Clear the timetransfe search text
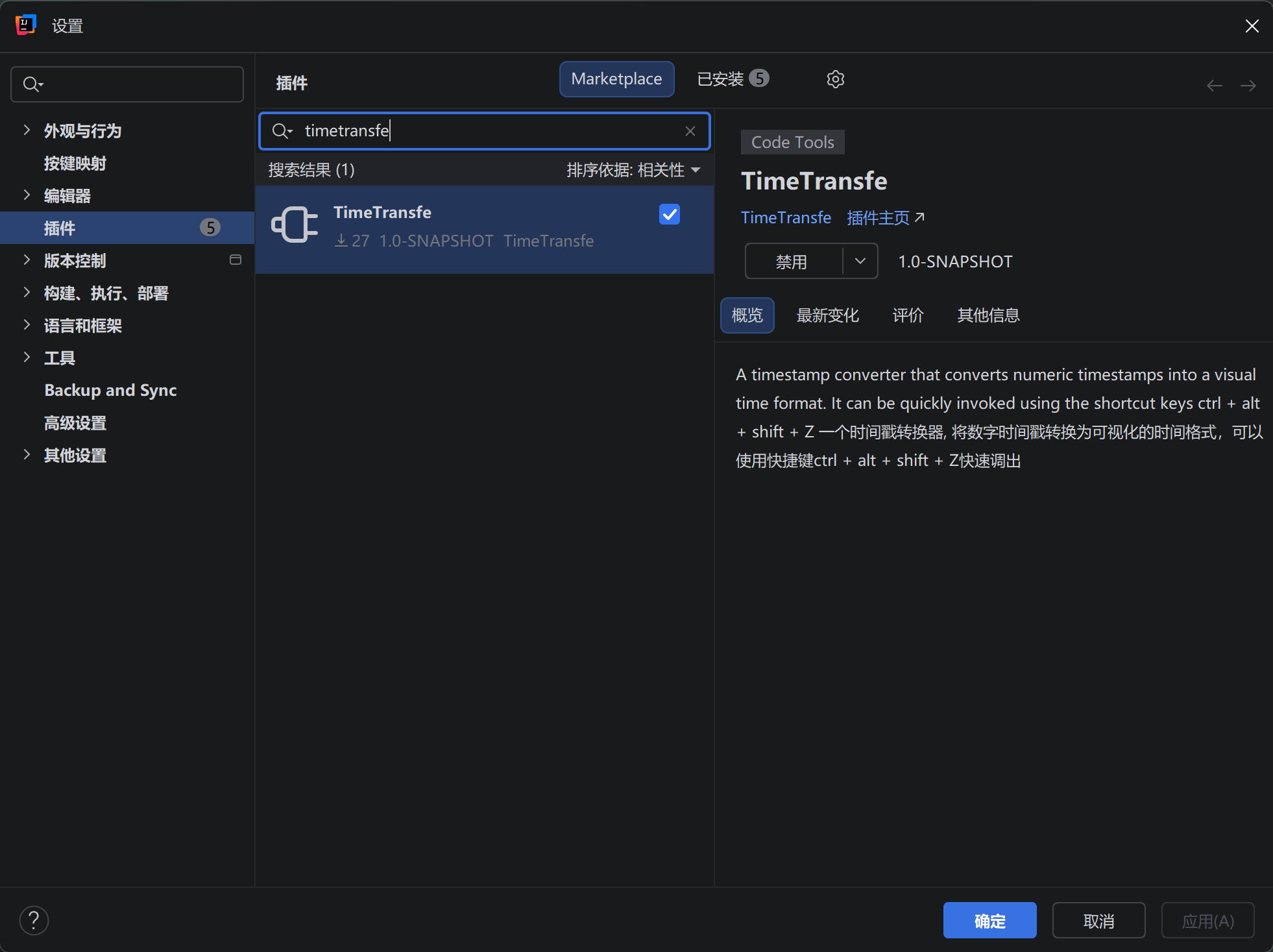Viewport: 1273px width, 952px height. [690, 131]
